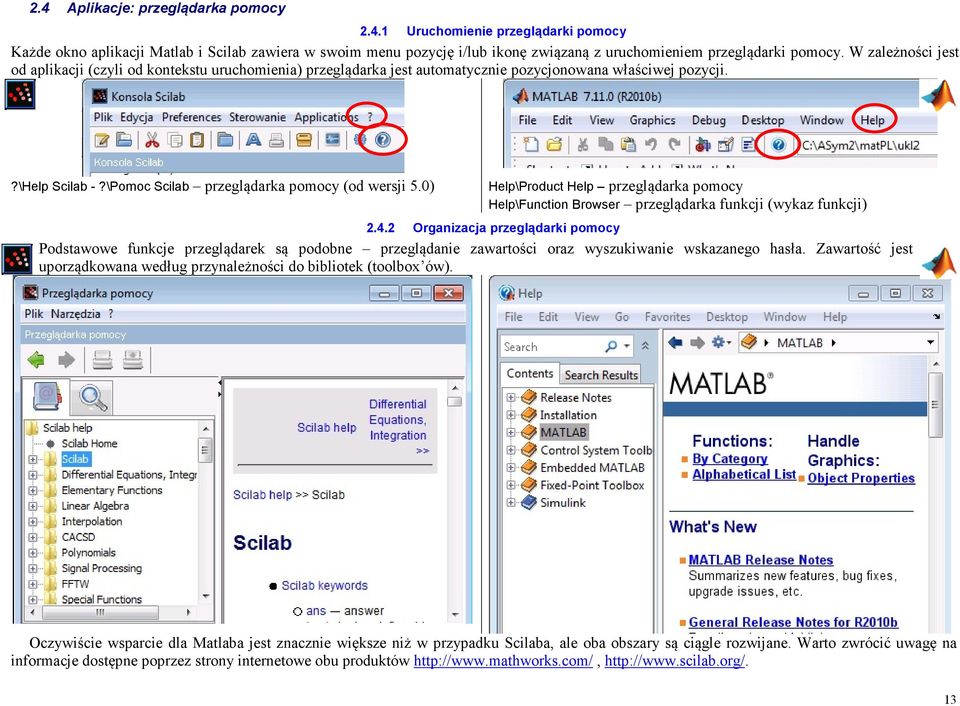Expand the Simulink node in MATLAB Help
Viewport: 960px width, 706px height.
click(511, 503)
